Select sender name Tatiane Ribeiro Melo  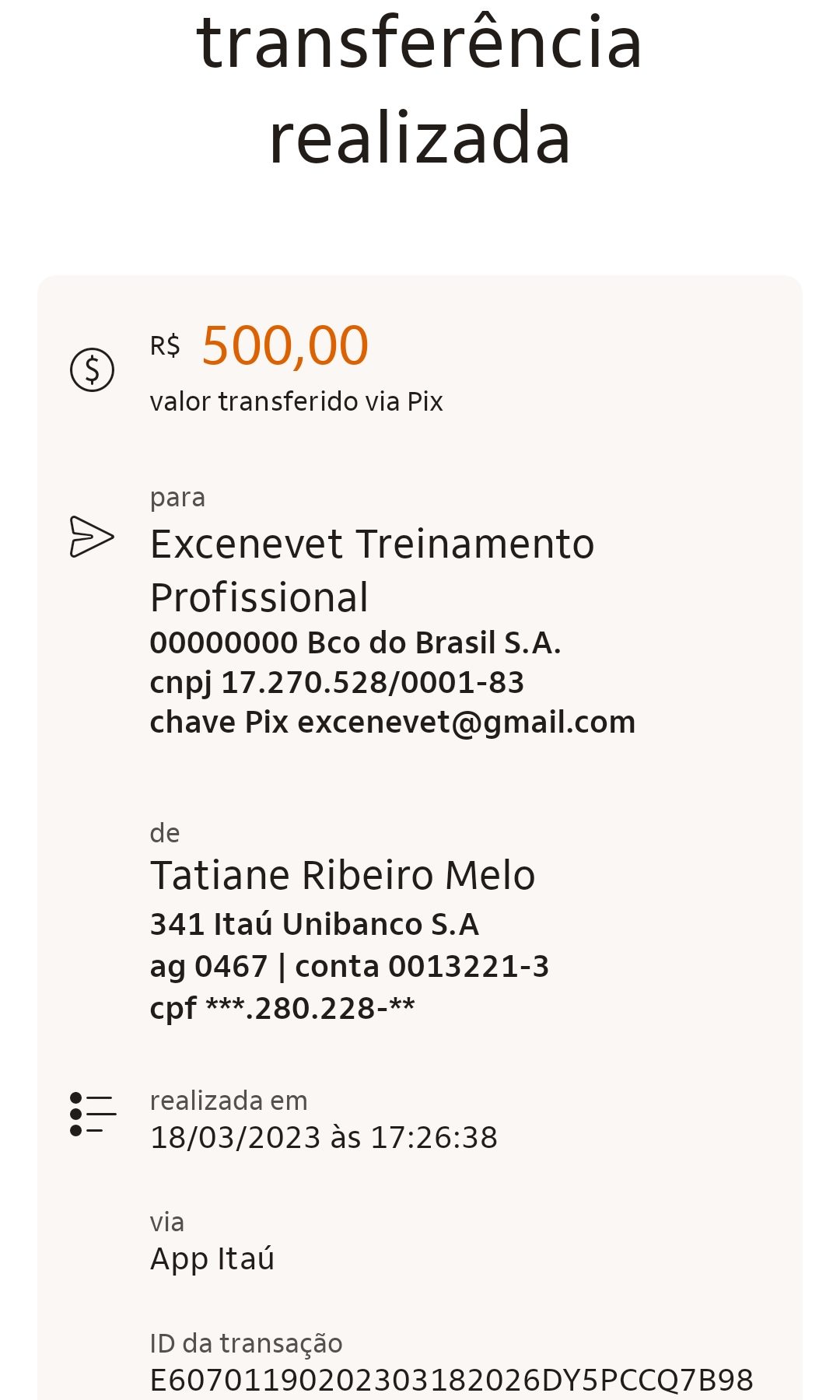point(342,875)
